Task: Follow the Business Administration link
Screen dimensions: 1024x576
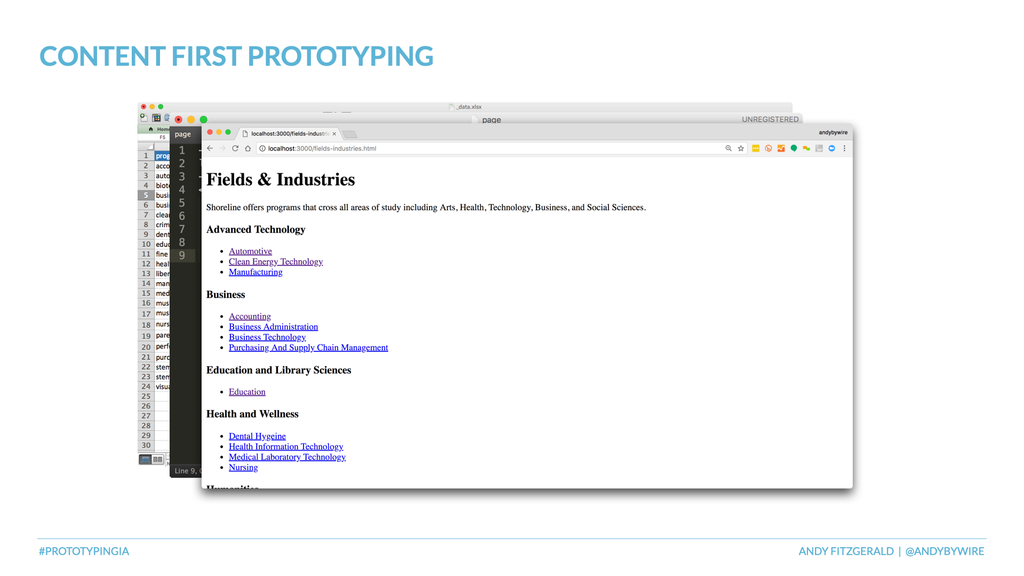Action: (x=273, y=327)
